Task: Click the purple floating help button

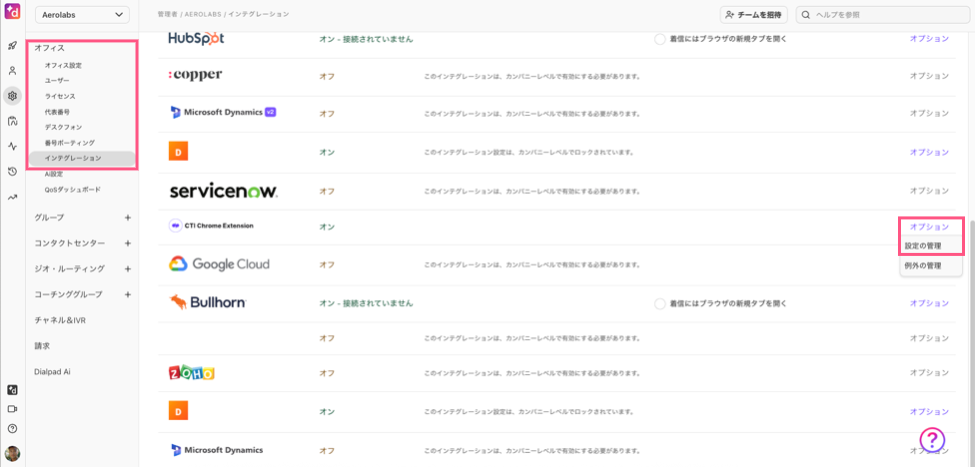Action: click(x=931, y=440)
